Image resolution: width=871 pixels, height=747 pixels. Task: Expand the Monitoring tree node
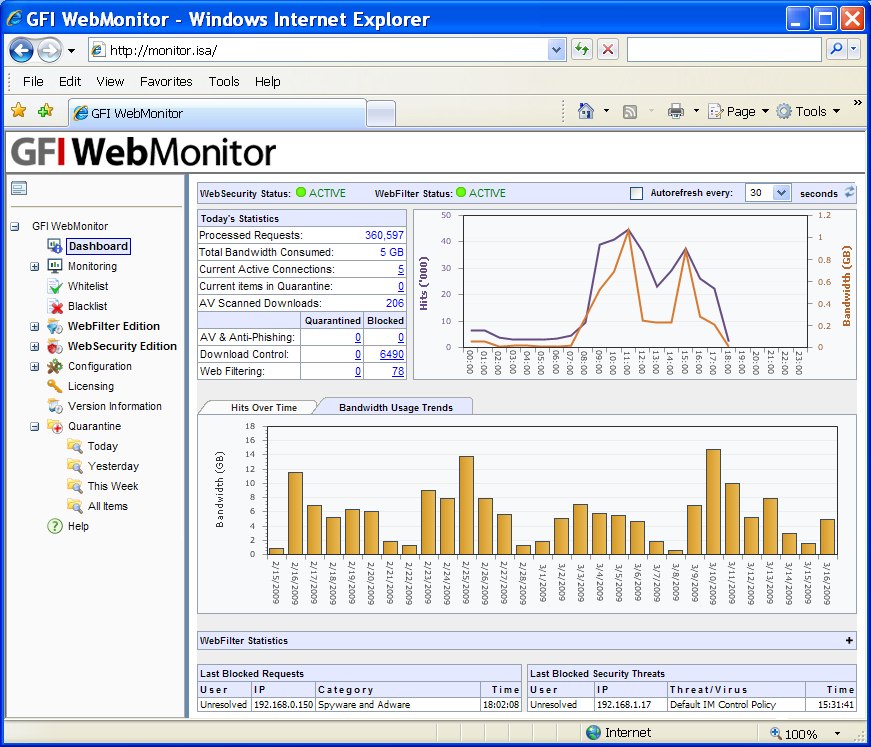(34, 267)
